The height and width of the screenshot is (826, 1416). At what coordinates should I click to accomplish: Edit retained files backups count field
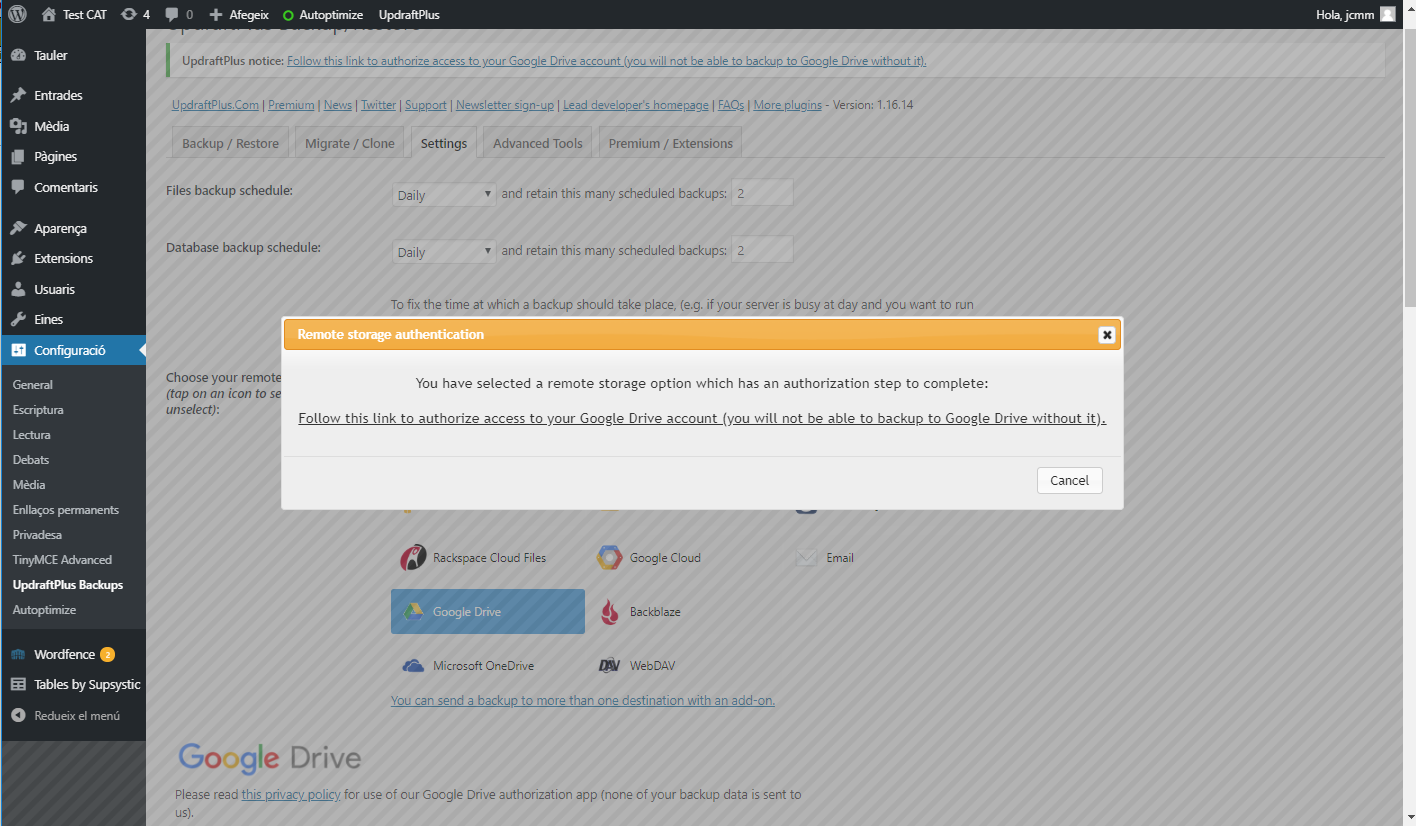[762, 193]
